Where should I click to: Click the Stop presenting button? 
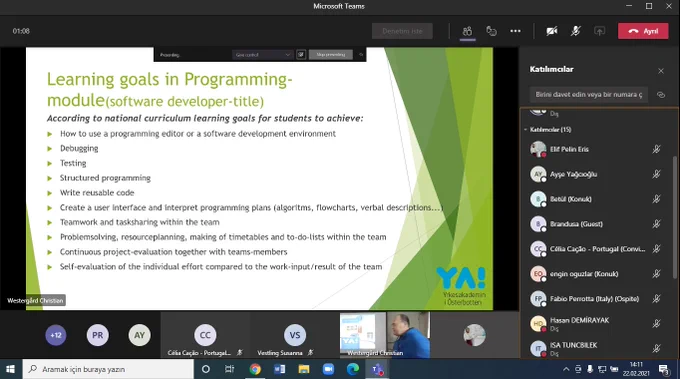331,55
